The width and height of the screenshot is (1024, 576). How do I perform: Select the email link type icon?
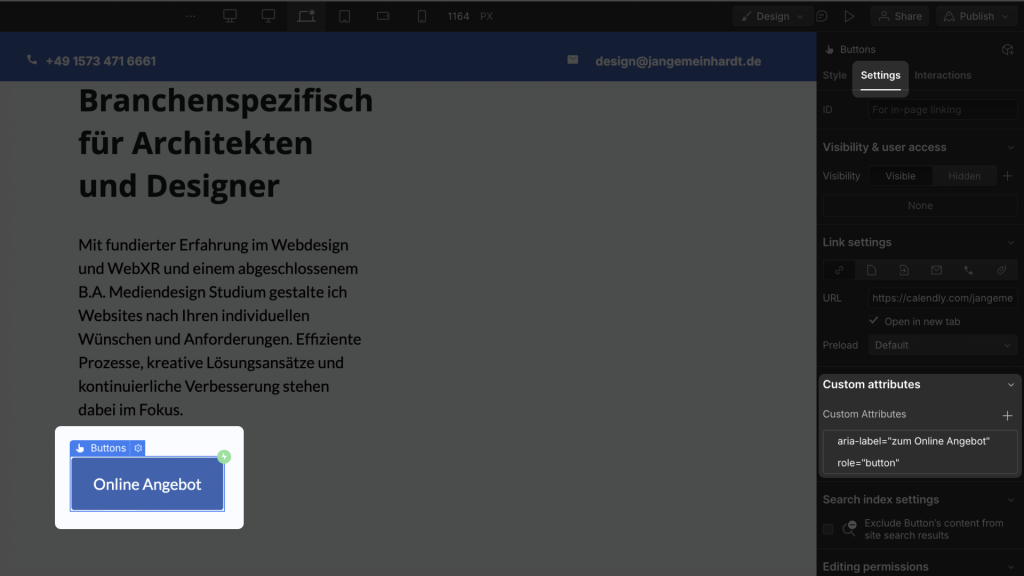(936, 270)
